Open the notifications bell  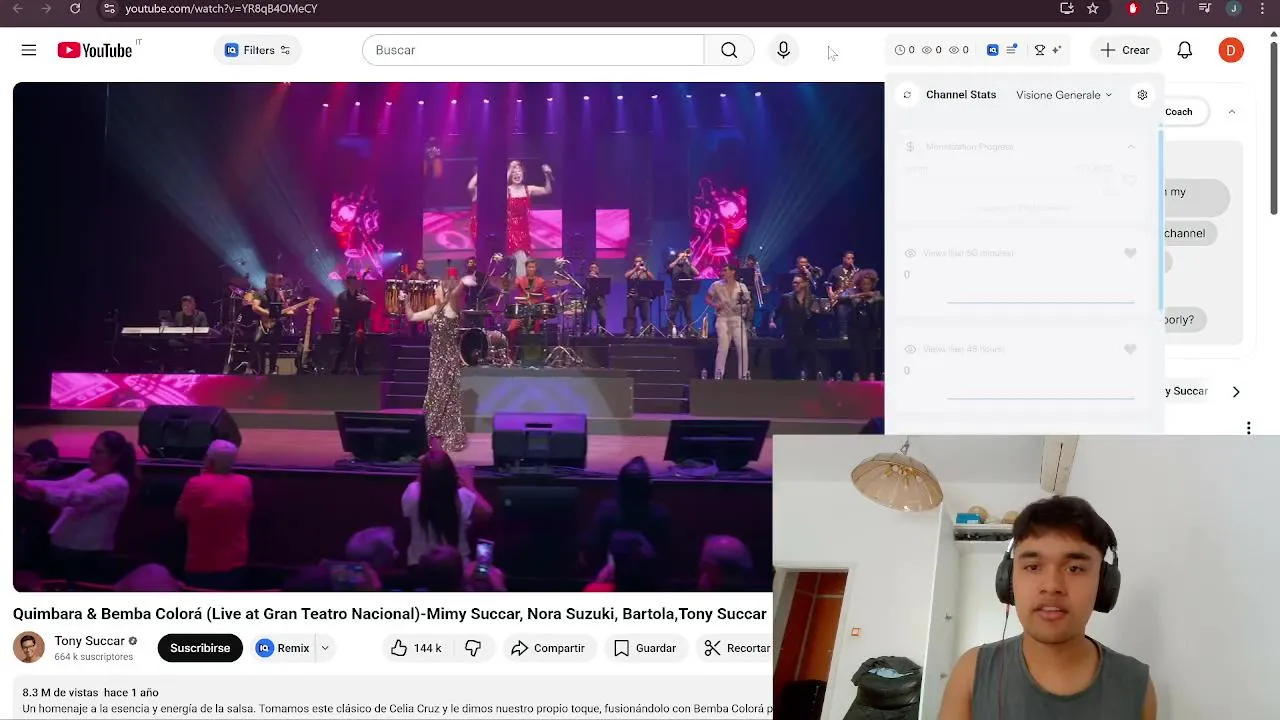coord(1184,50)
